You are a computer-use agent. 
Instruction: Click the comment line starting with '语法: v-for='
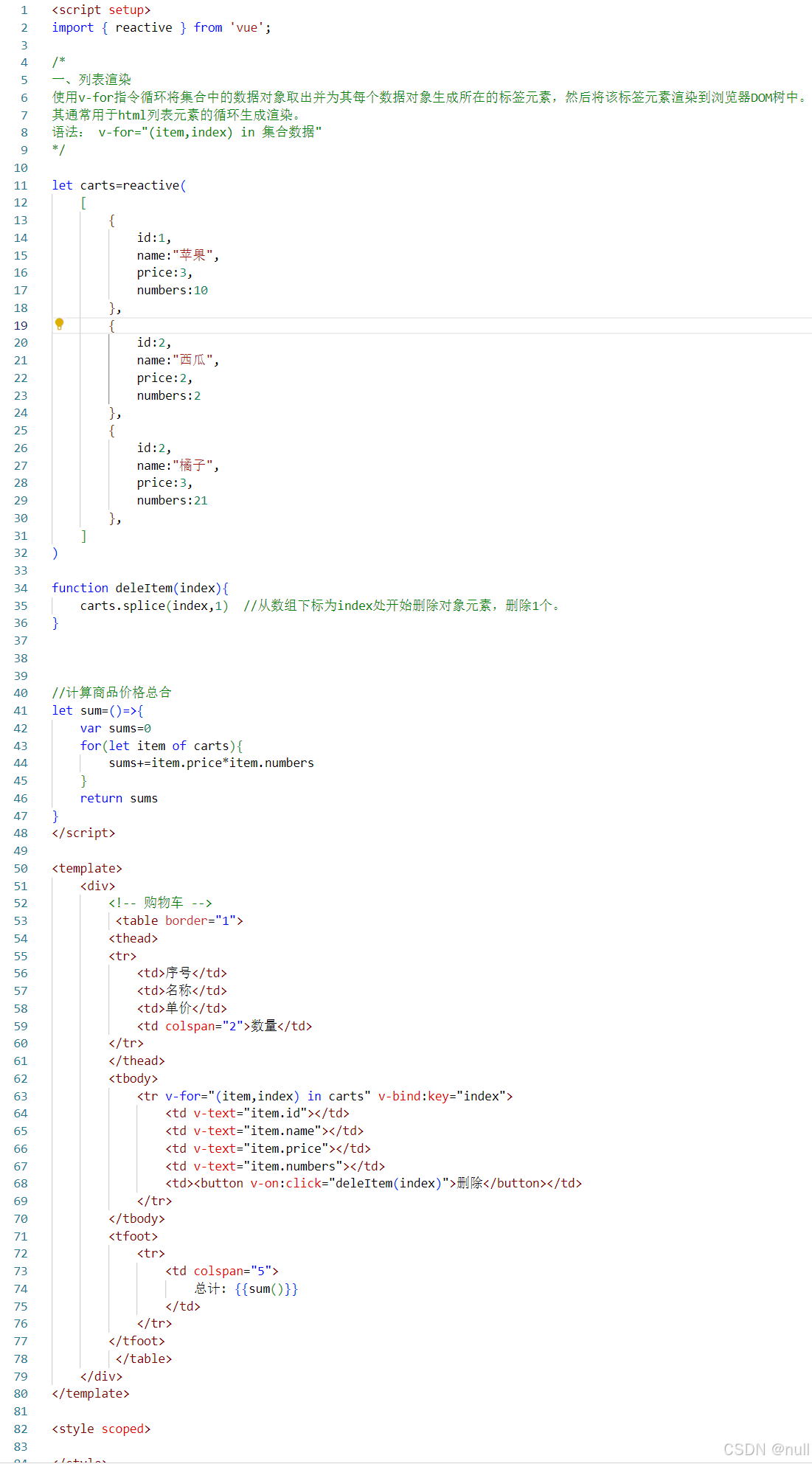[x=187, y=132]
